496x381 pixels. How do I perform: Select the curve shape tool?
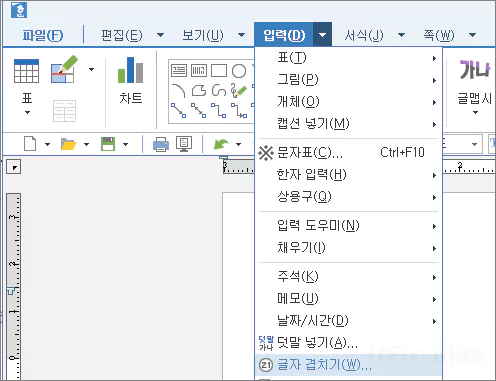tap(219, 90)
